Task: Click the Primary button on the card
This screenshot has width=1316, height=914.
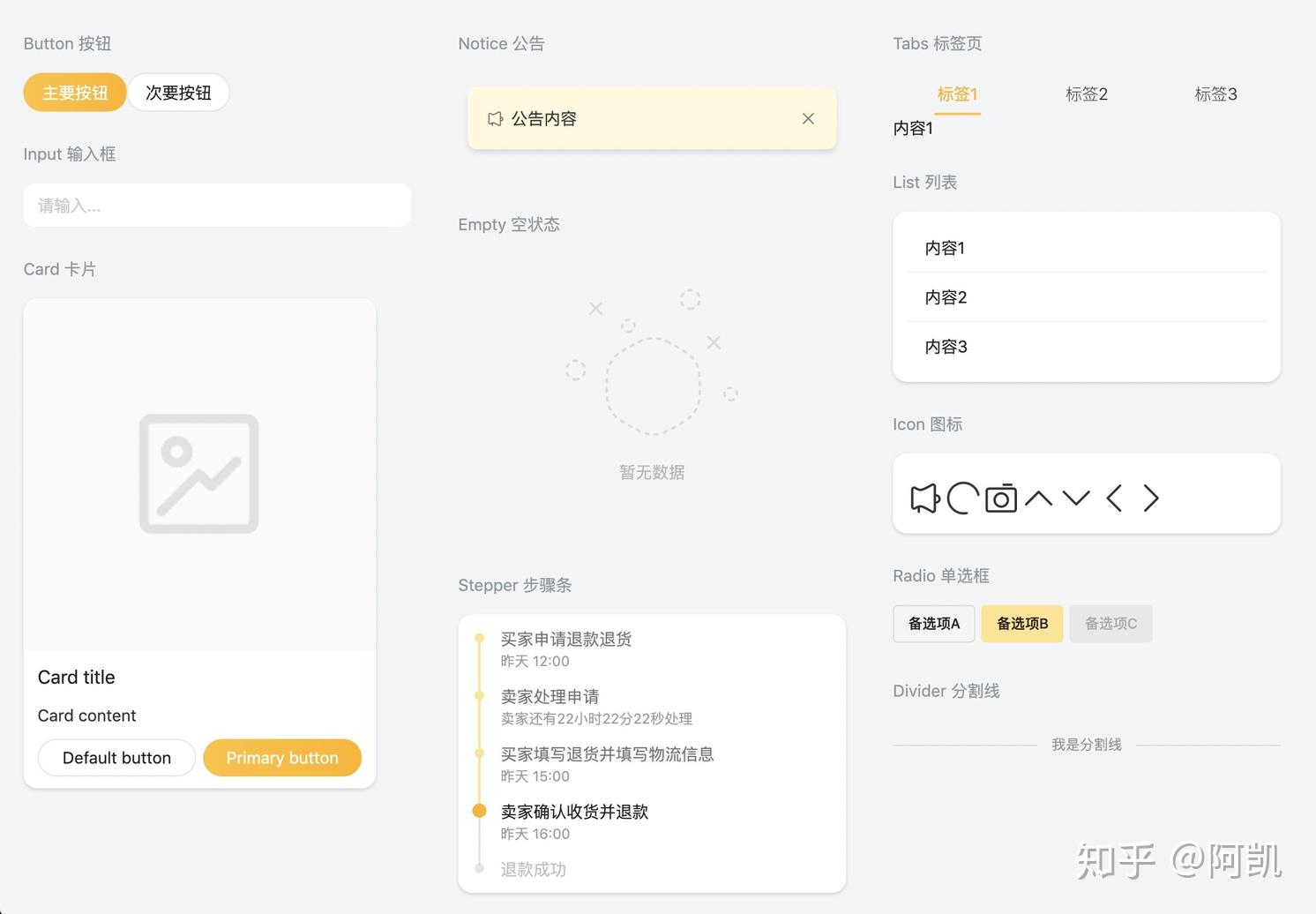Action: click(x=282, y=758)
